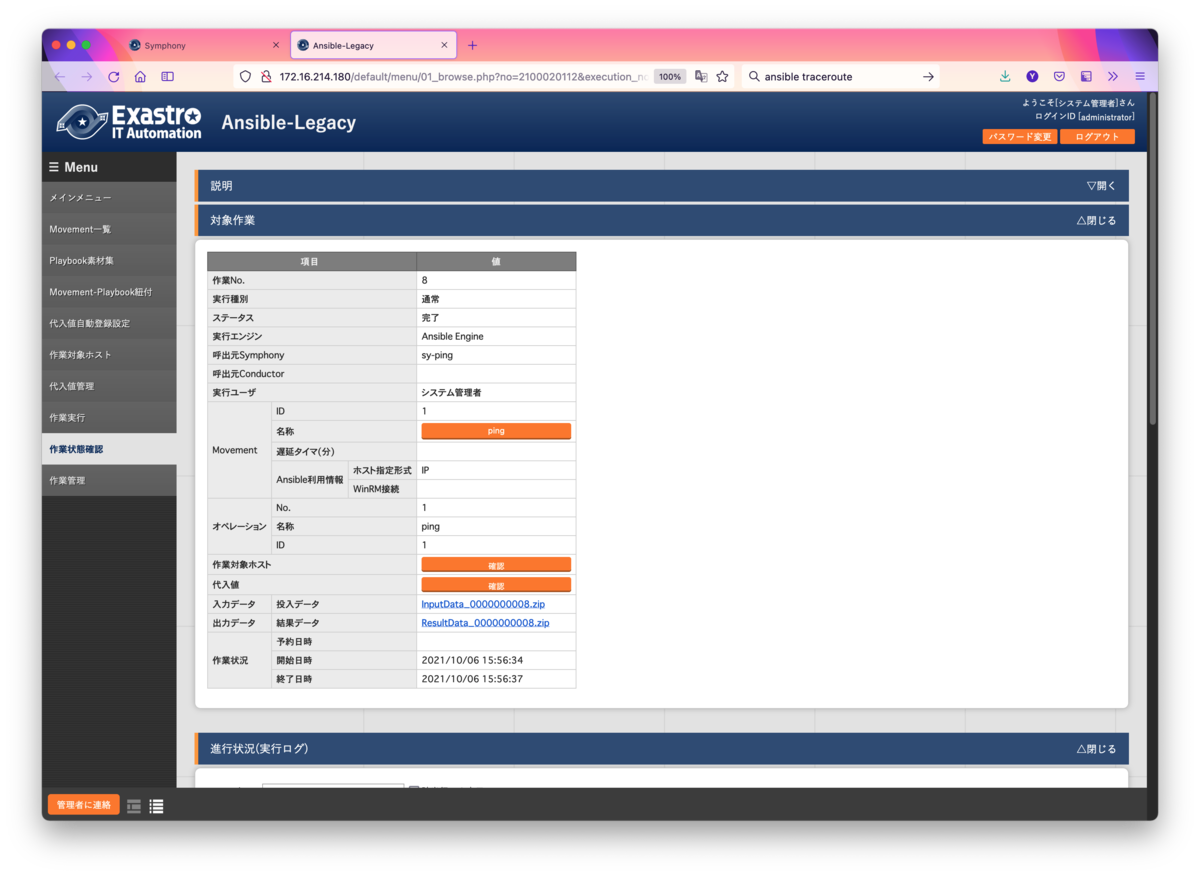Viewport: 1200px width, 876px height.
Task: Click the shield tracking protection icon
Action: click(x=245, y=76)
